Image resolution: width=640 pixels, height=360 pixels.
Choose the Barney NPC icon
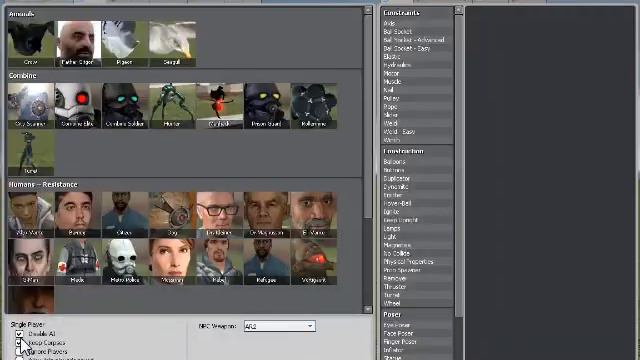[x=78, y=215]
